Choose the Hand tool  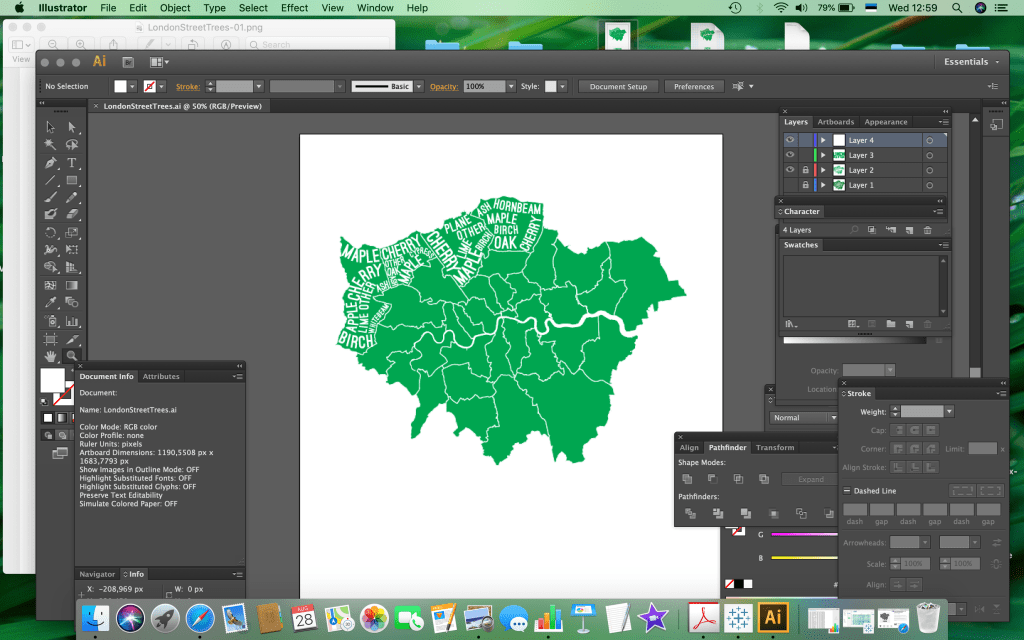50,356
